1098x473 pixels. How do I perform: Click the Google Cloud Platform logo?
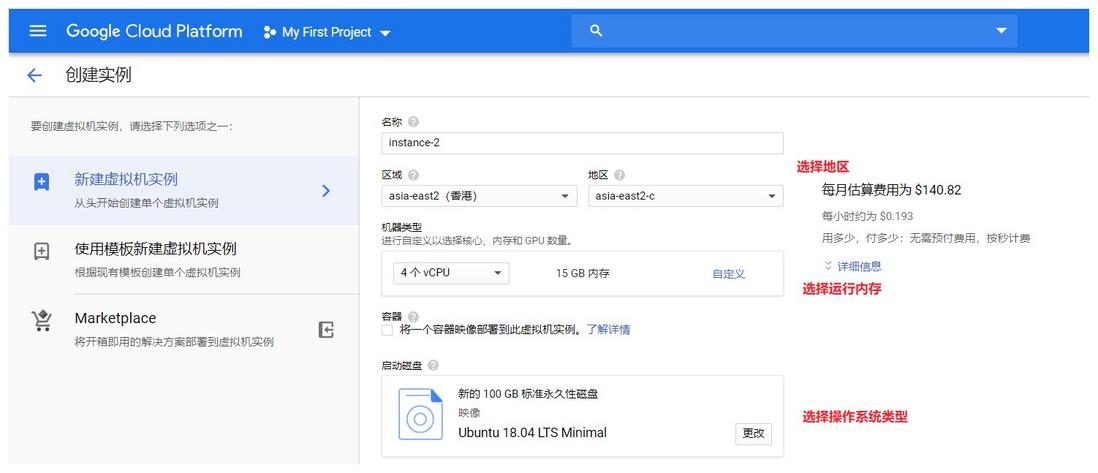154,32
